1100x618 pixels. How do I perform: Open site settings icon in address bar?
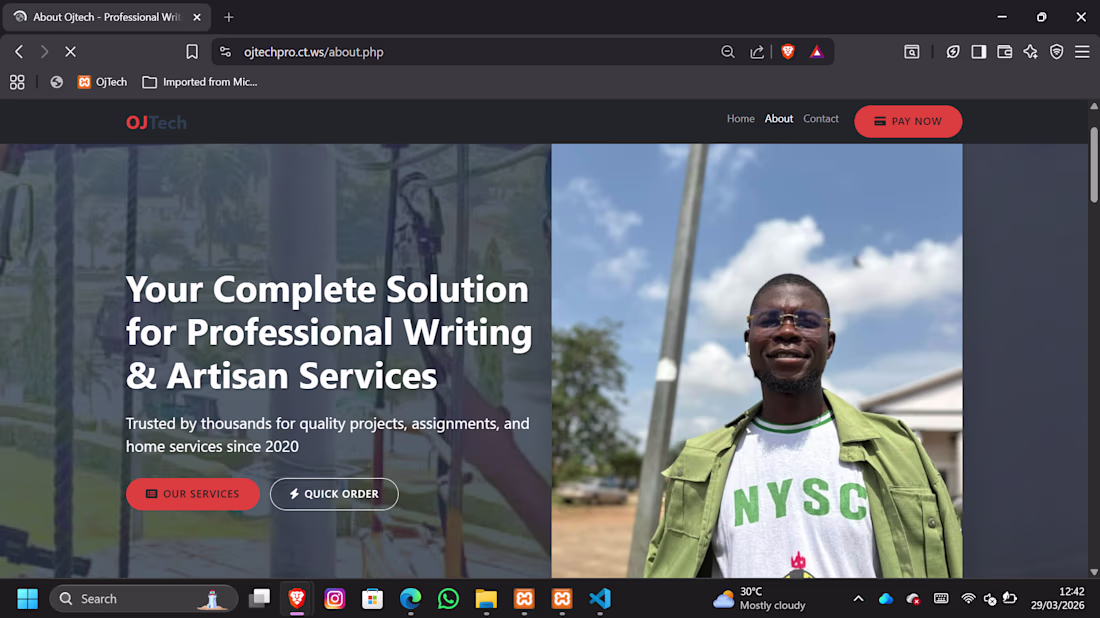coord(225,52)
